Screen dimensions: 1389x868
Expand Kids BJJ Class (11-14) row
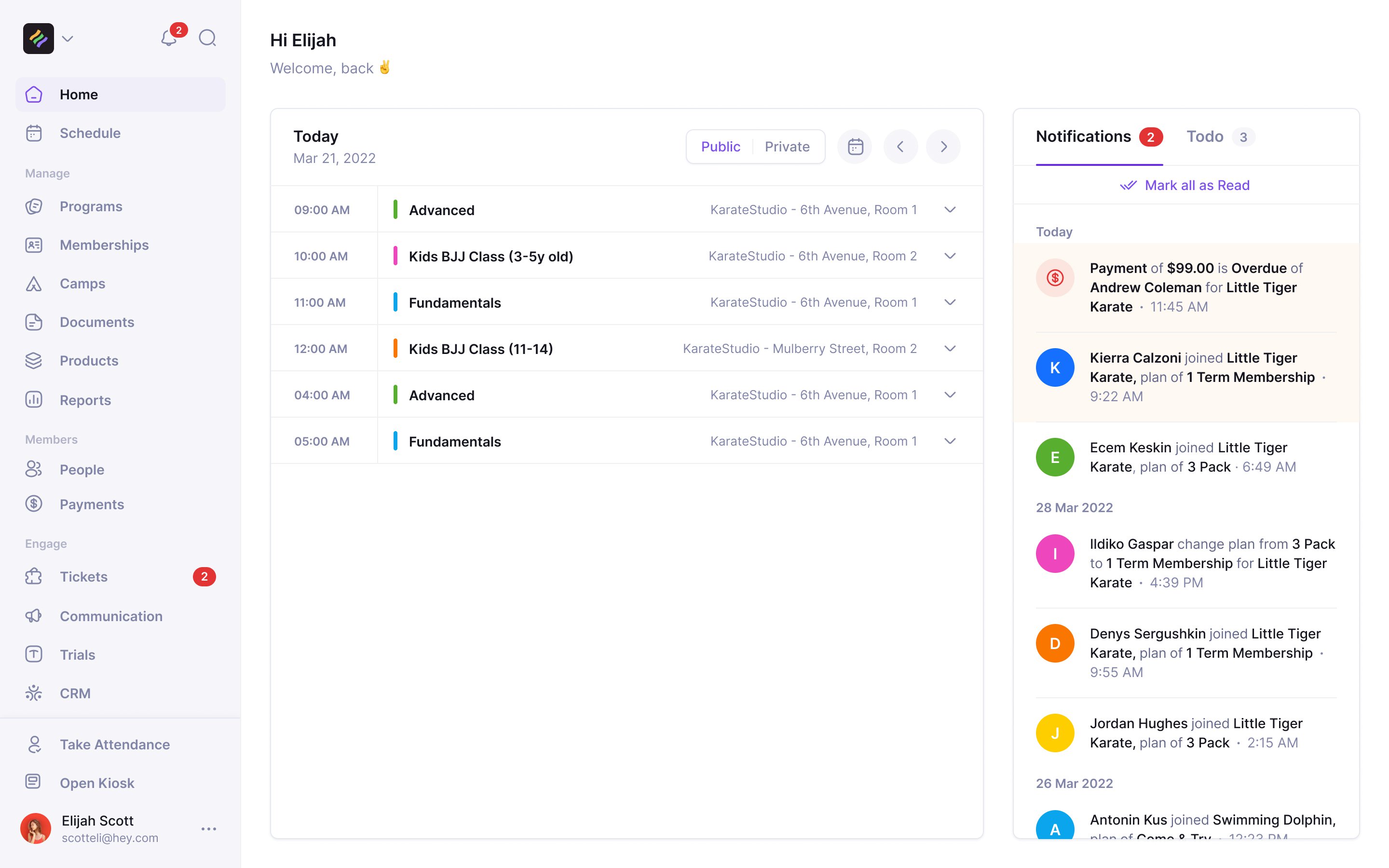click(x=950, y=349)
